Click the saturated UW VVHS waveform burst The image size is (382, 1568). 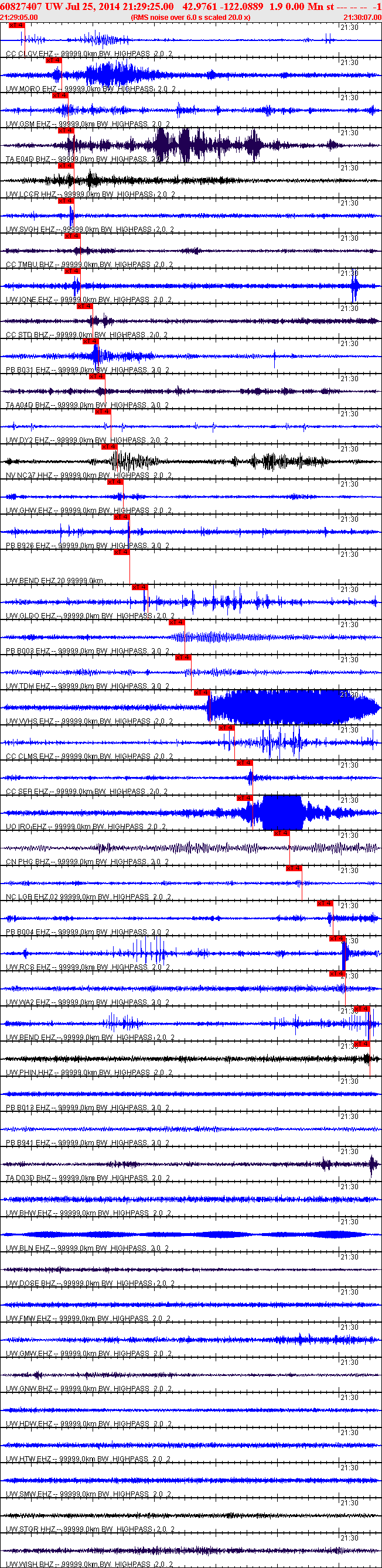point(292,707)
